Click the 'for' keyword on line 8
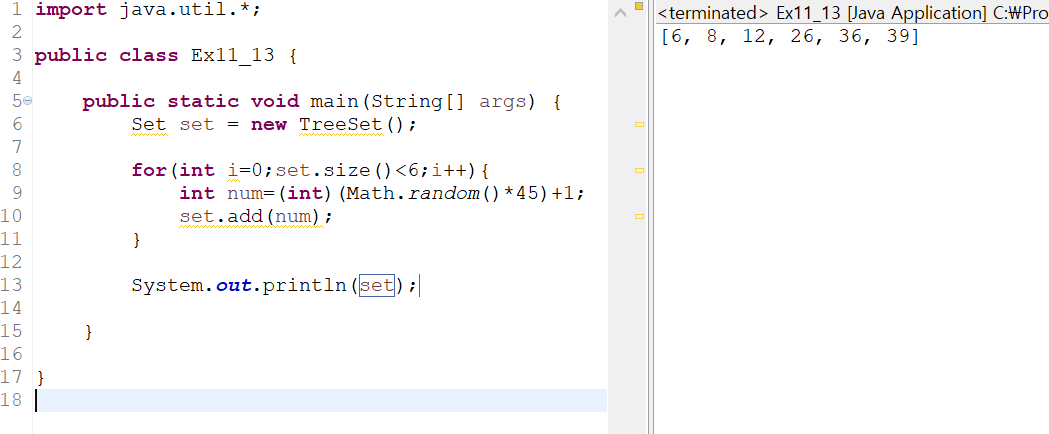 pos(149,171)
